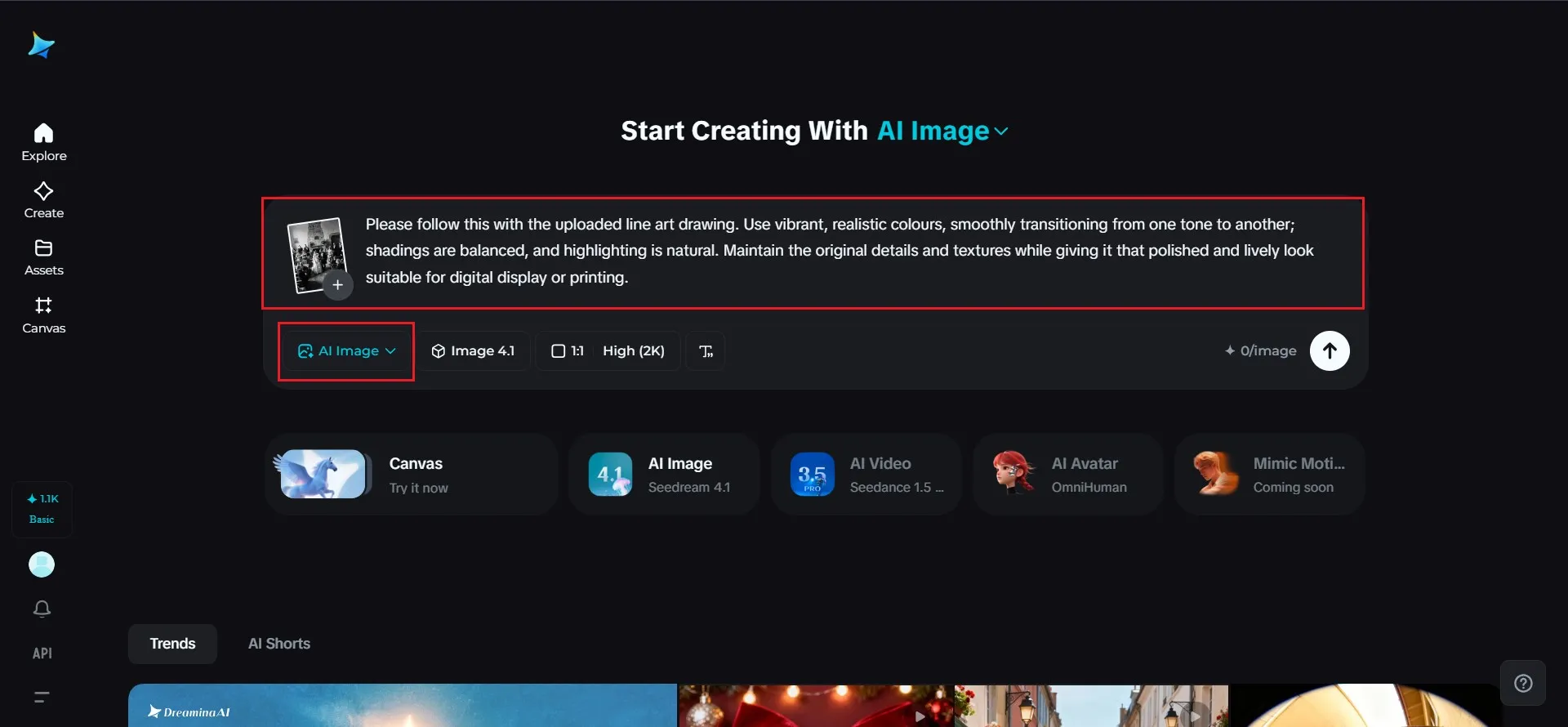The width and height of the screenshot is (1568, 727).
Task: Click the help question mark button
Action: click(x=1523, y=683)
